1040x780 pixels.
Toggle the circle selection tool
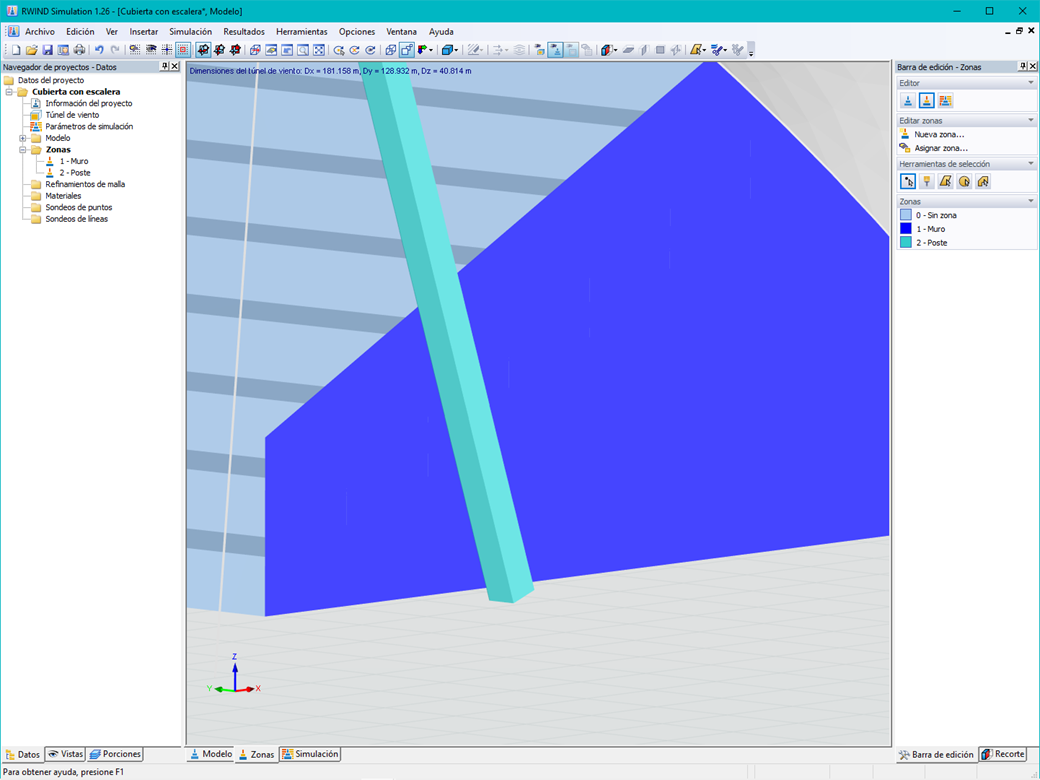(x=961, y=181)
